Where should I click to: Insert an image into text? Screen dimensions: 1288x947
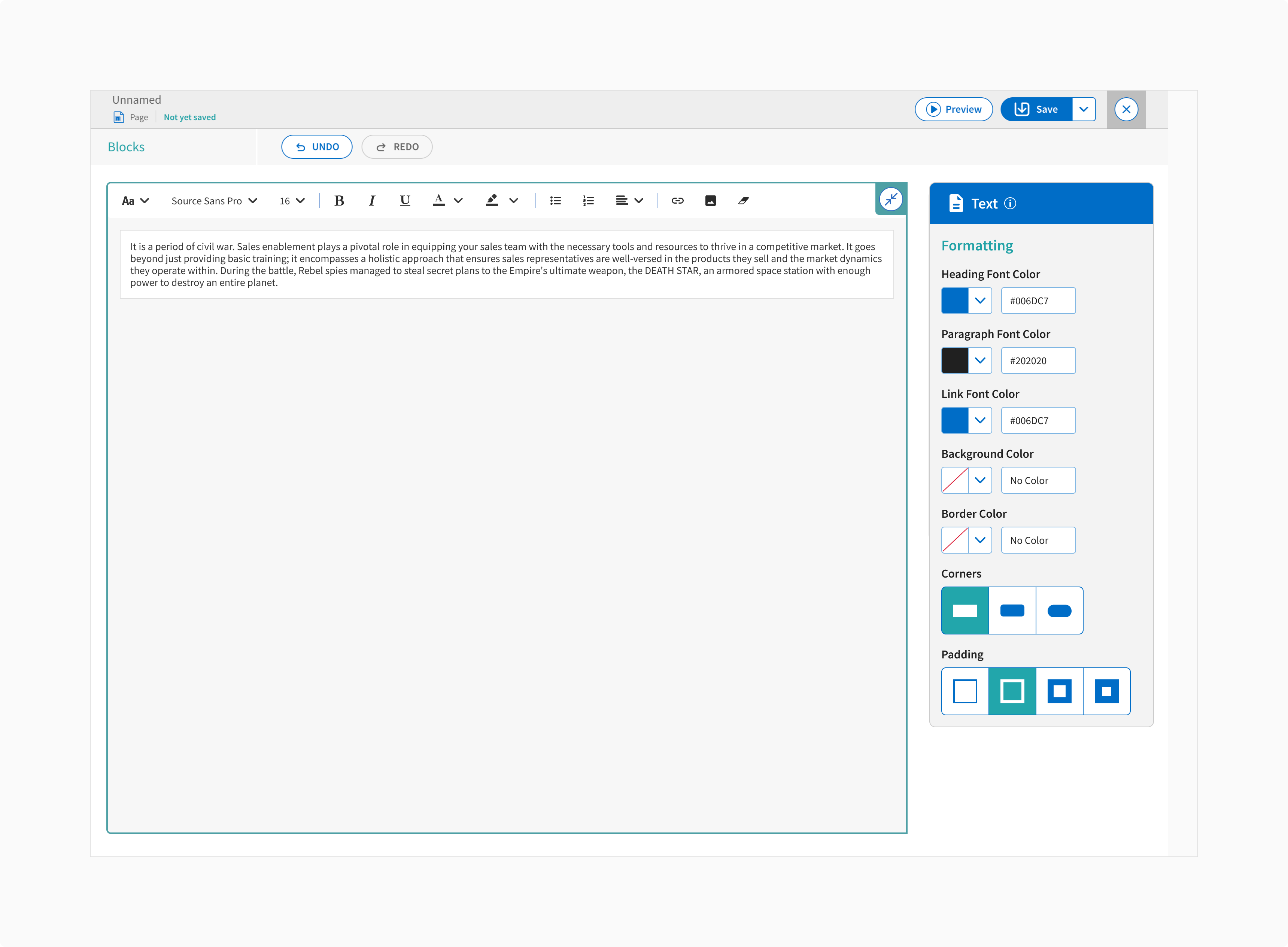[x=711, y=201]
